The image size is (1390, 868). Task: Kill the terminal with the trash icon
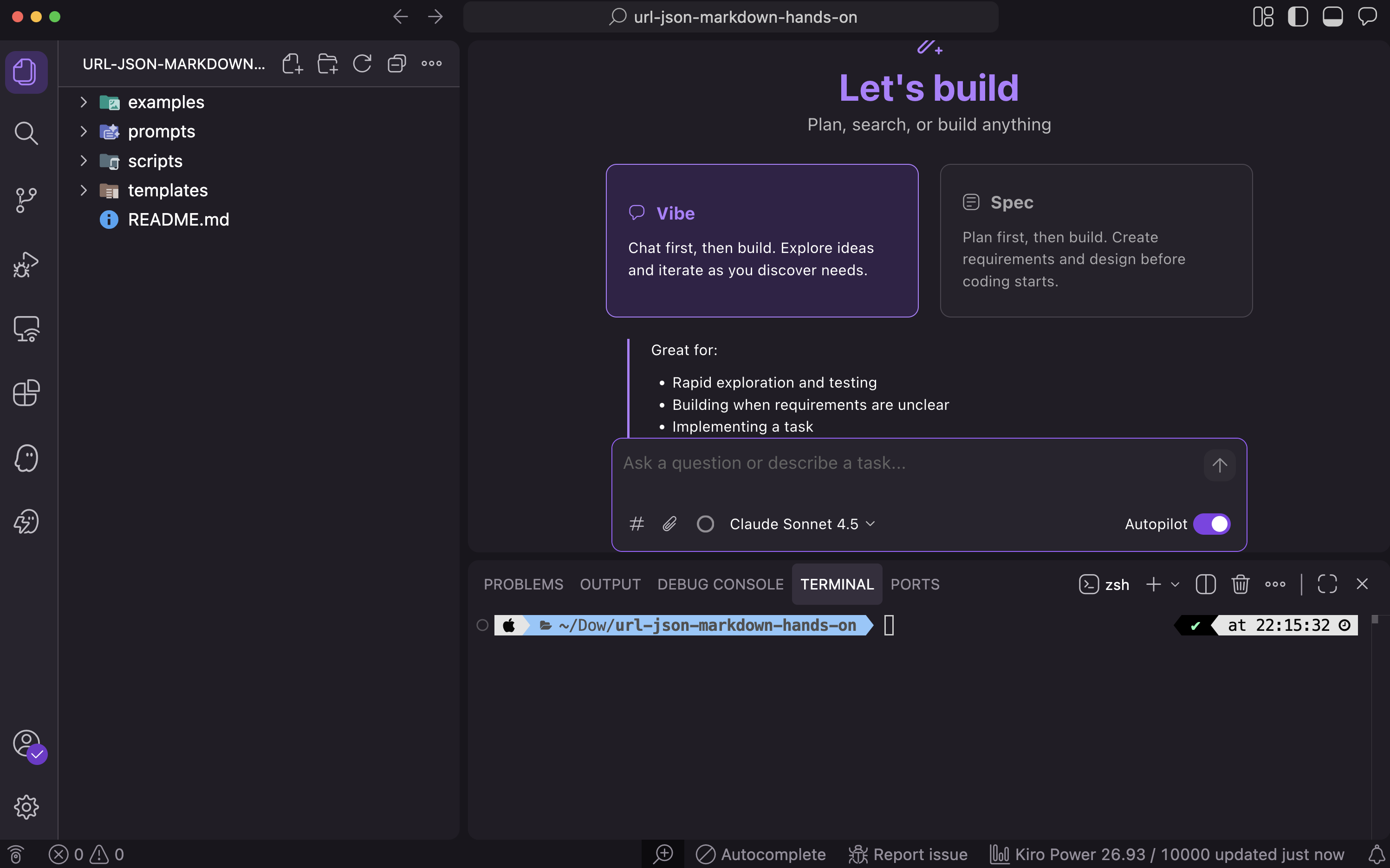click(x=1240, y=584)
